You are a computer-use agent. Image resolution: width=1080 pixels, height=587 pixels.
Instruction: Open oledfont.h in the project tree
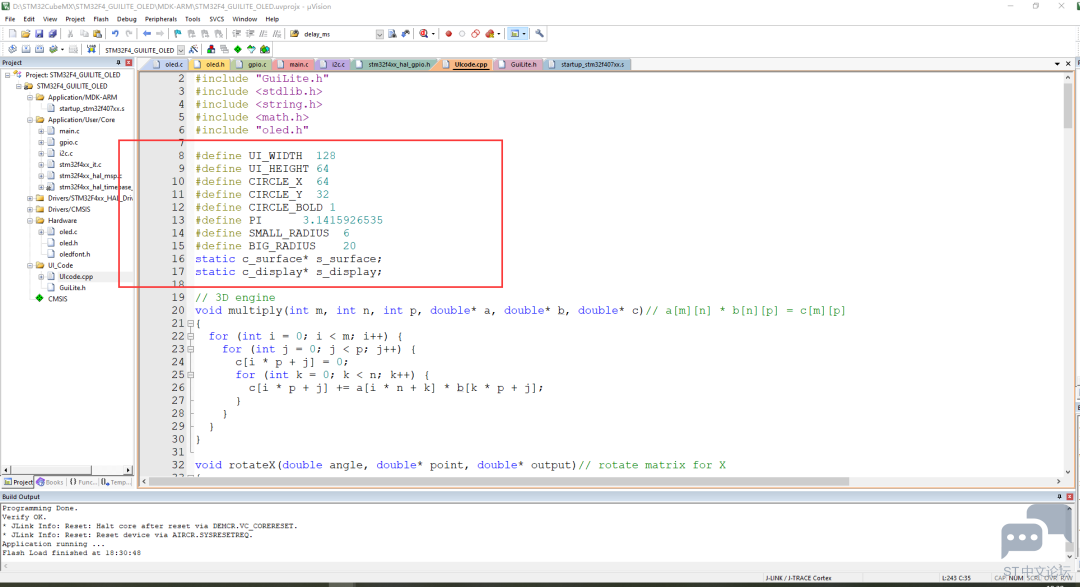tap(74, 254)
